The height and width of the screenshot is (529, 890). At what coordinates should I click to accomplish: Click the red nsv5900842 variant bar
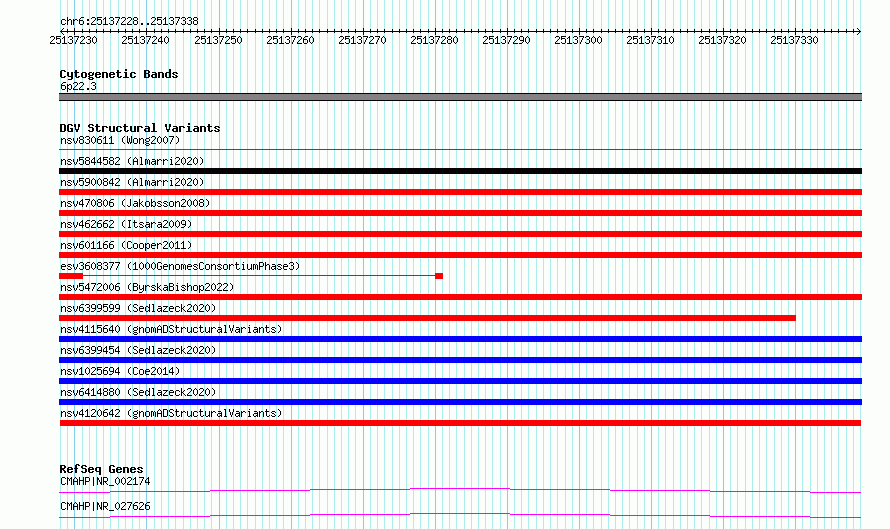(x=460, y=192)
